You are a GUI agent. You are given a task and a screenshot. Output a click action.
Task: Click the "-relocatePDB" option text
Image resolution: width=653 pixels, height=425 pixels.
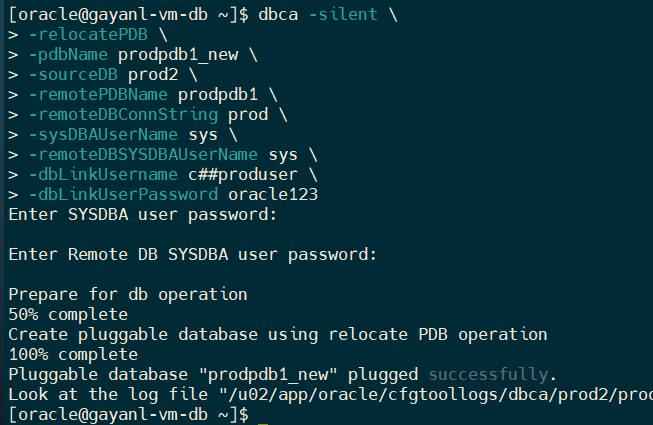82,35
